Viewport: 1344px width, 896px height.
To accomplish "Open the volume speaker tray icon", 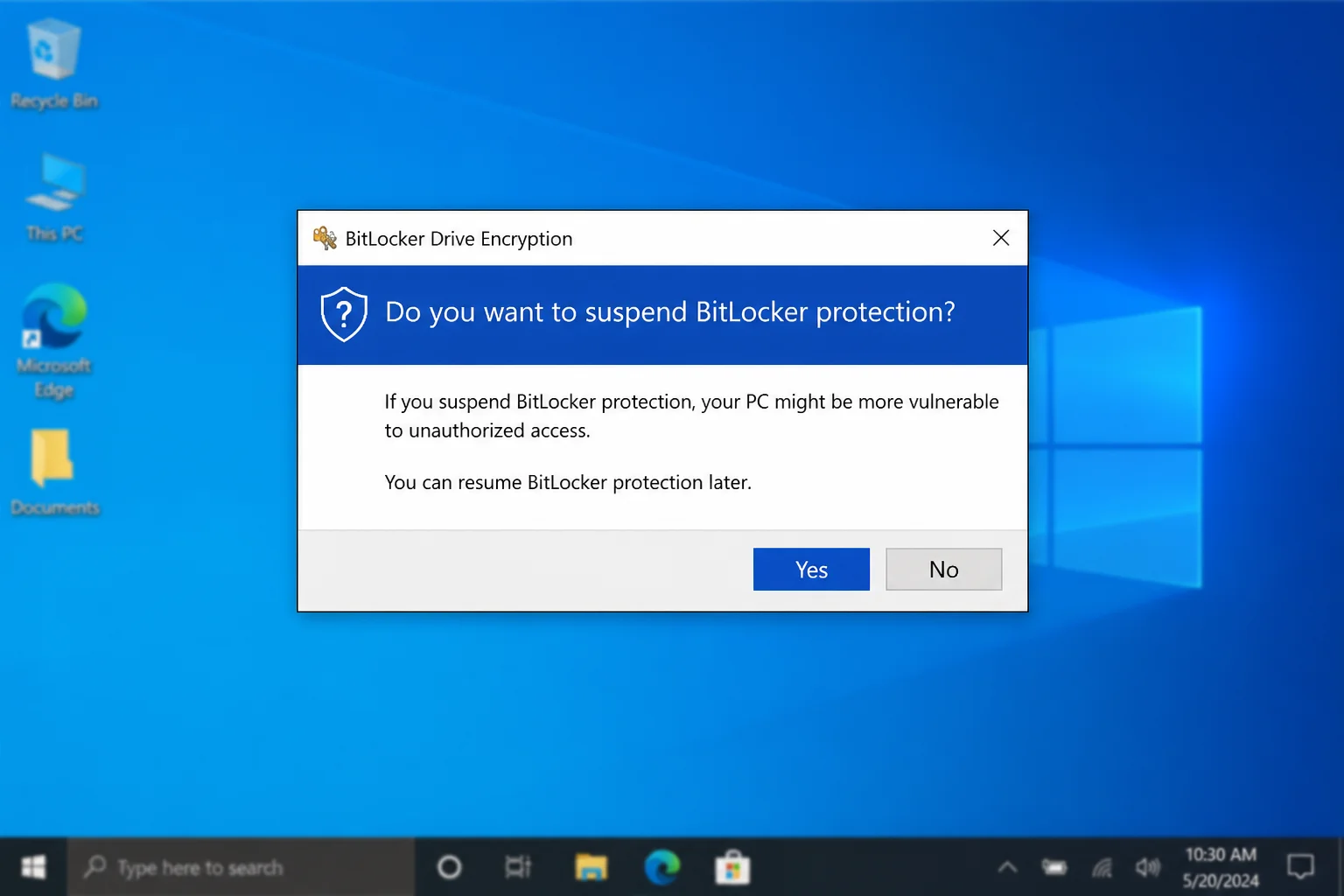I will point(1148,867).
